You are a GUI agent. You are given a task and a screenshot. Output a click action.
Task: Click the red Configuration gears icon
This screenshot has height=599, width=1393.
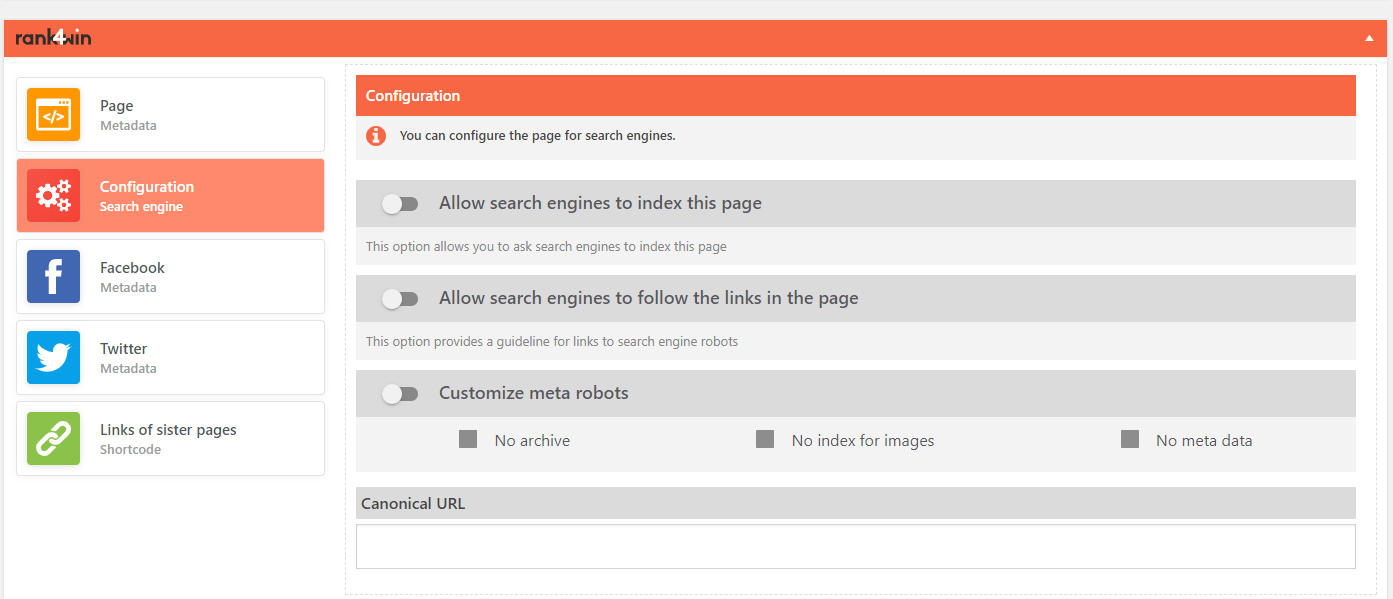pos(53,196)
